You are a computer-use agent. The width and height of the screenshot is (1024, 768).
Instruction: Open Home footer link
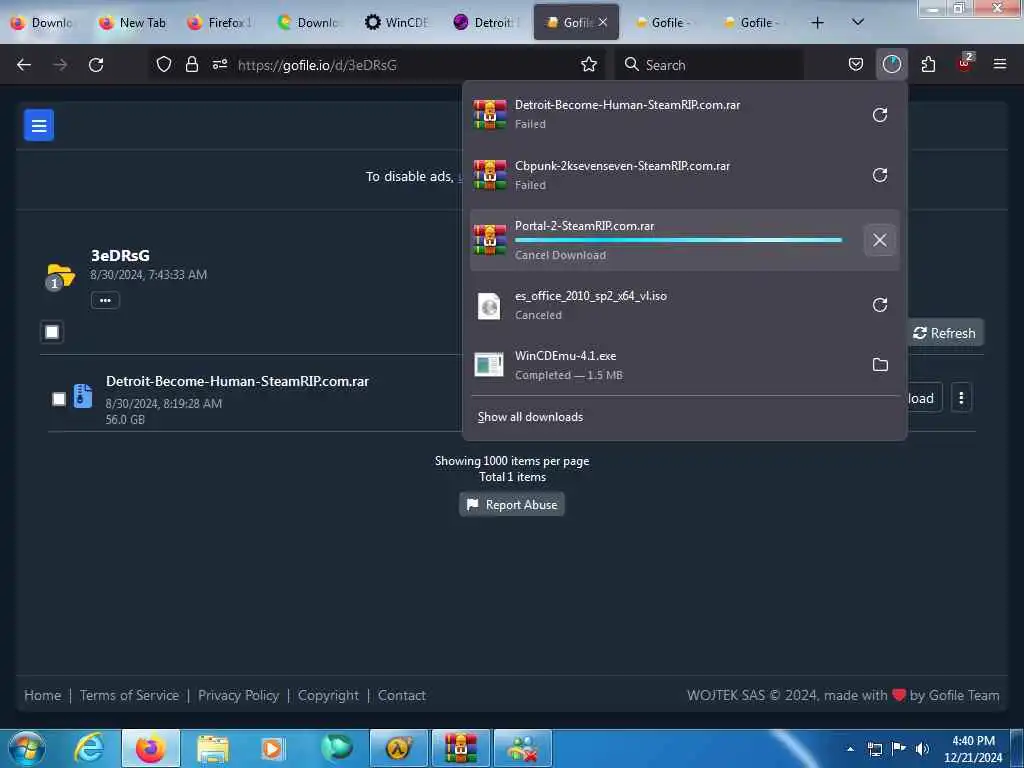[42, 695]
